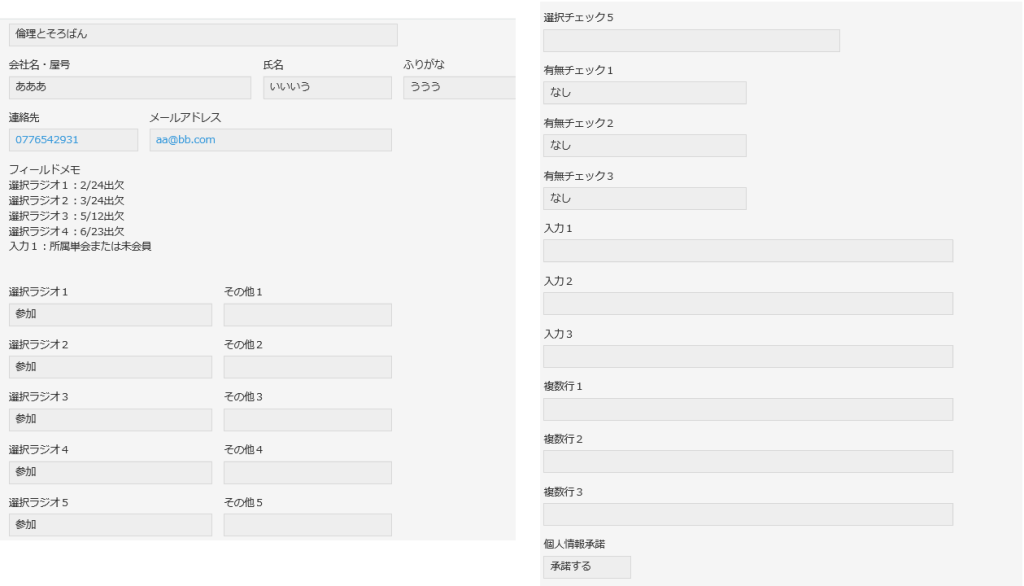The width and height of the screenshot is (1024, 586).
Task: Click the 選択チェック5 empty field
Action: click(690, 41)
